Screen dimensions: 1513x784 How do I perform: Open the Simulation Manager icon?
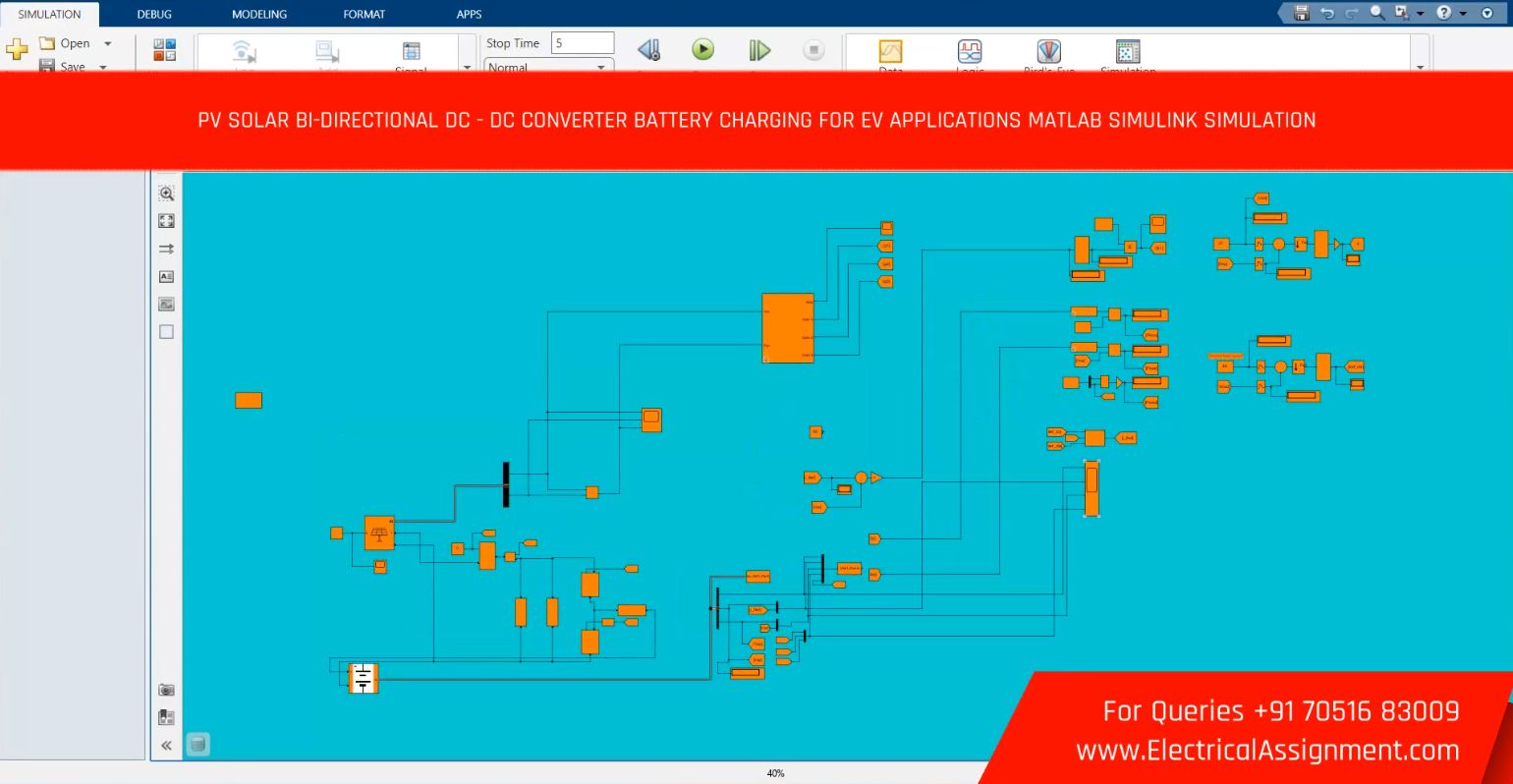(x=1128, y=51)
